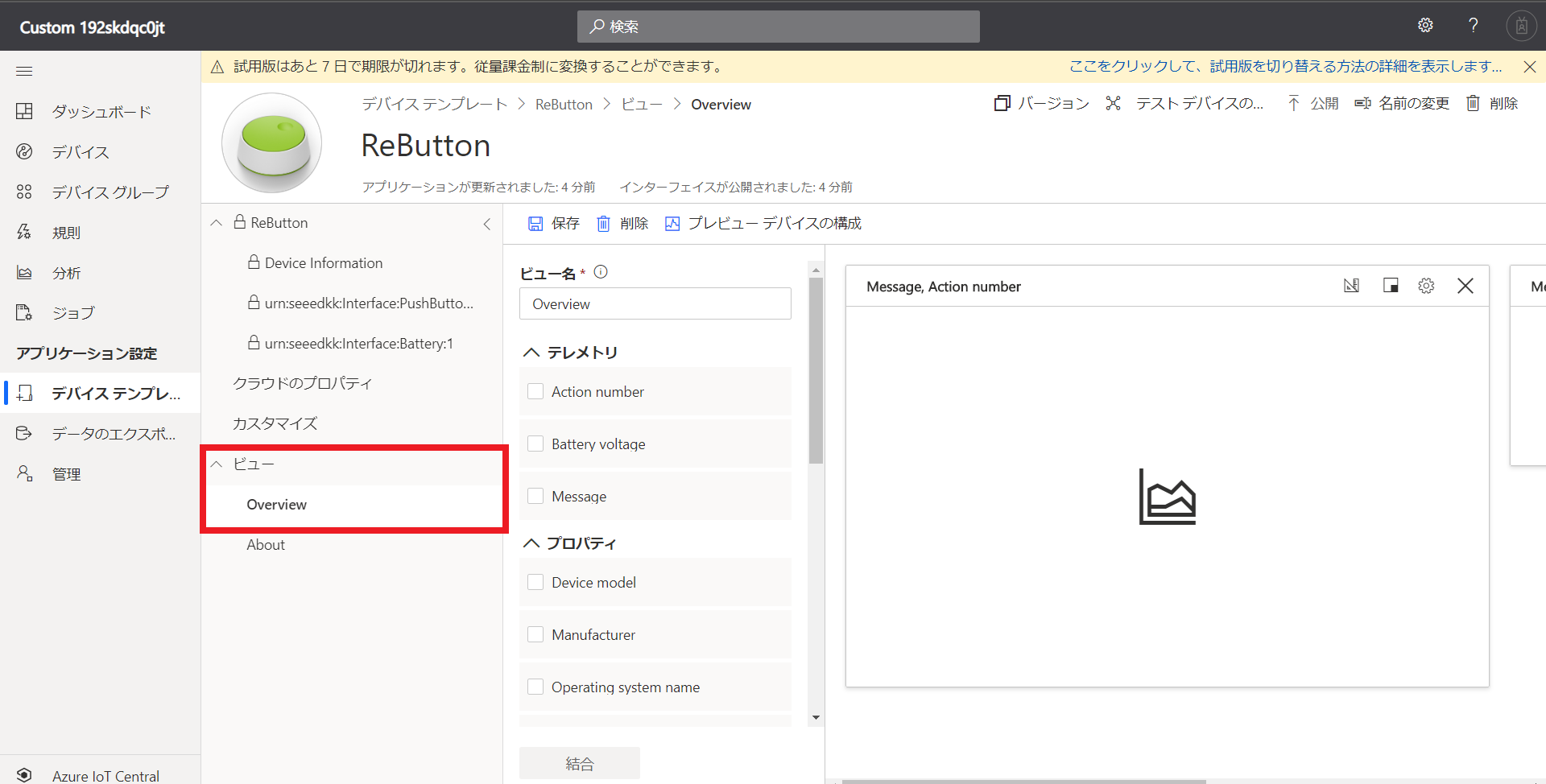The image size is (1546, 784).
Task: Select the Overview view in tree
Action: click(x=276, y=505)
